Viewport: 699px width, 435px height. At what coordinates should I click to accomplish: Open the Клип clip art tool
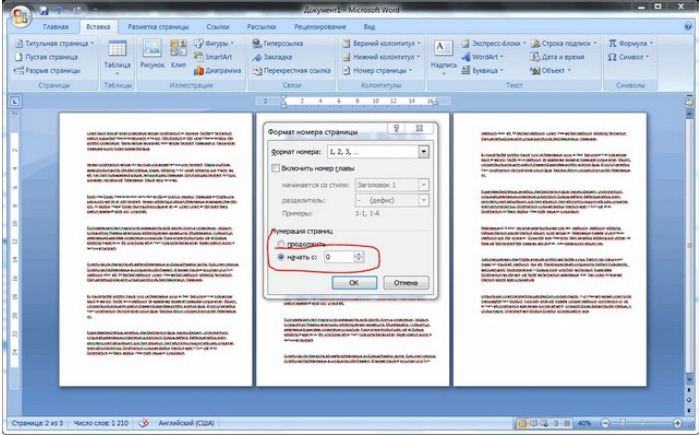tap(178, 54)
